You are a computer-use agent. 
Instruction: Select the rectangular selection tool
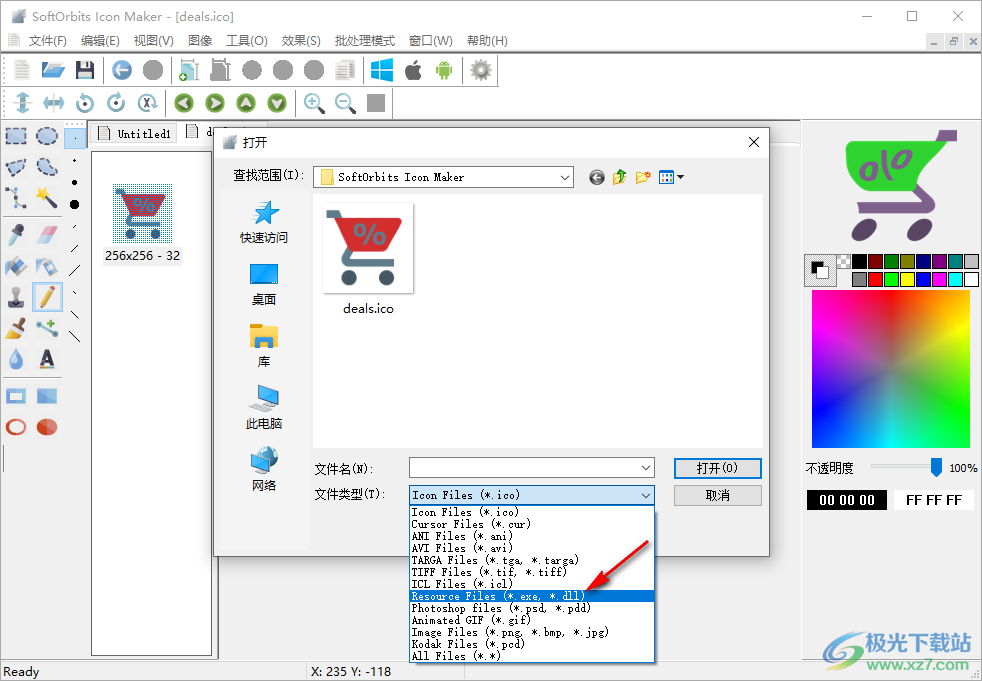(x=16, y=136)
